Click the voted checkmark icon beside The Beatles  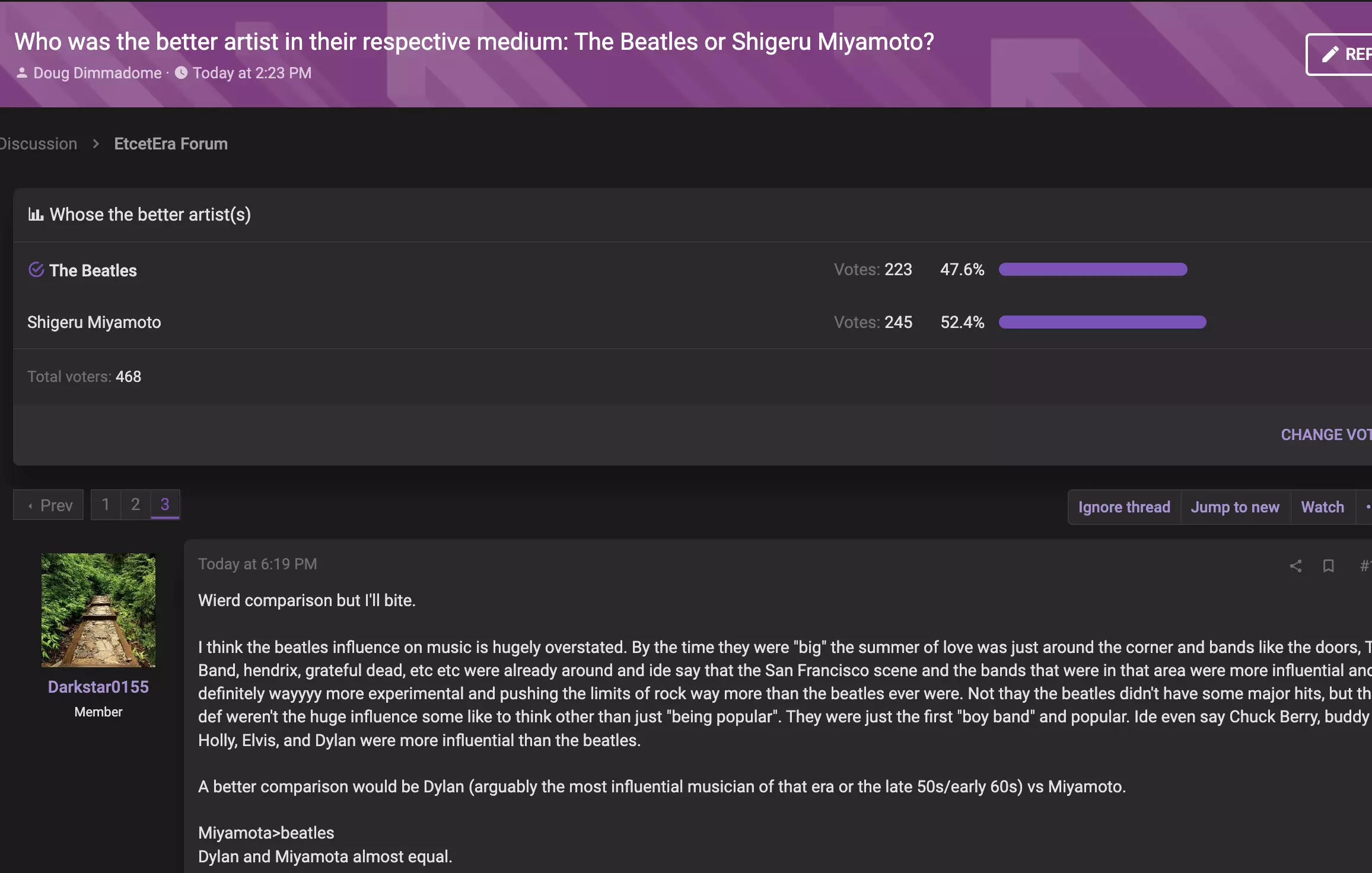pyautogui.click(x=36, y=270)
